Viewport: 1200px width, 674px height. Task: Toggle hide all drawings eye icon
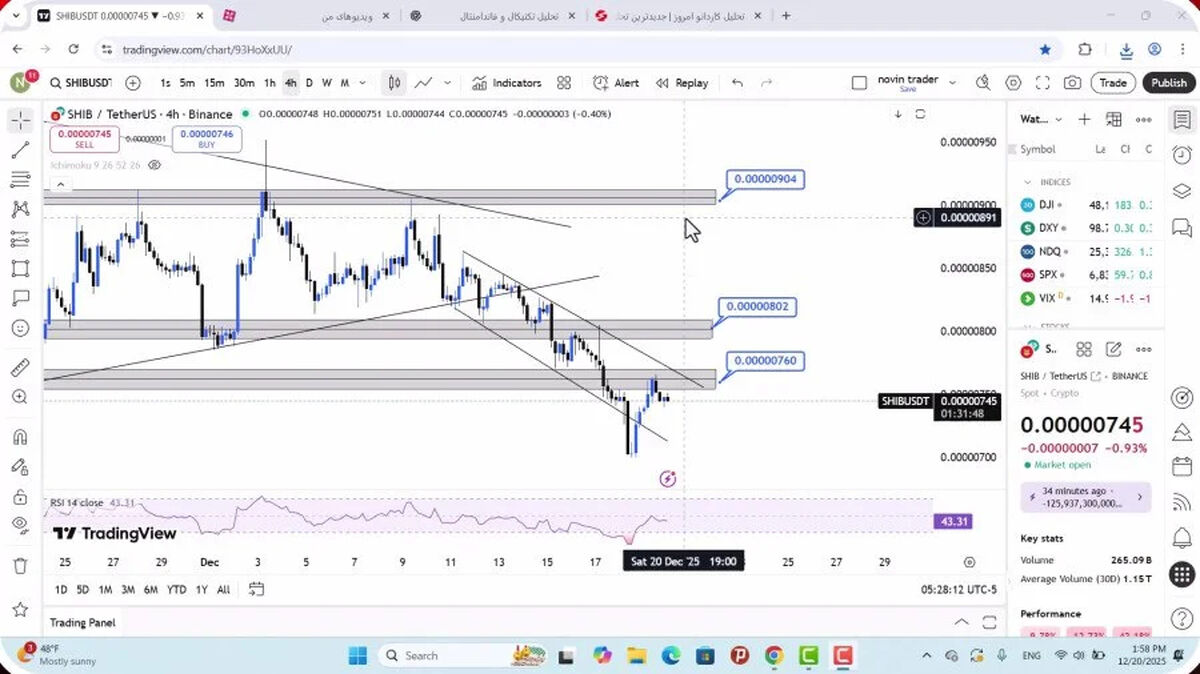point(20,525)
